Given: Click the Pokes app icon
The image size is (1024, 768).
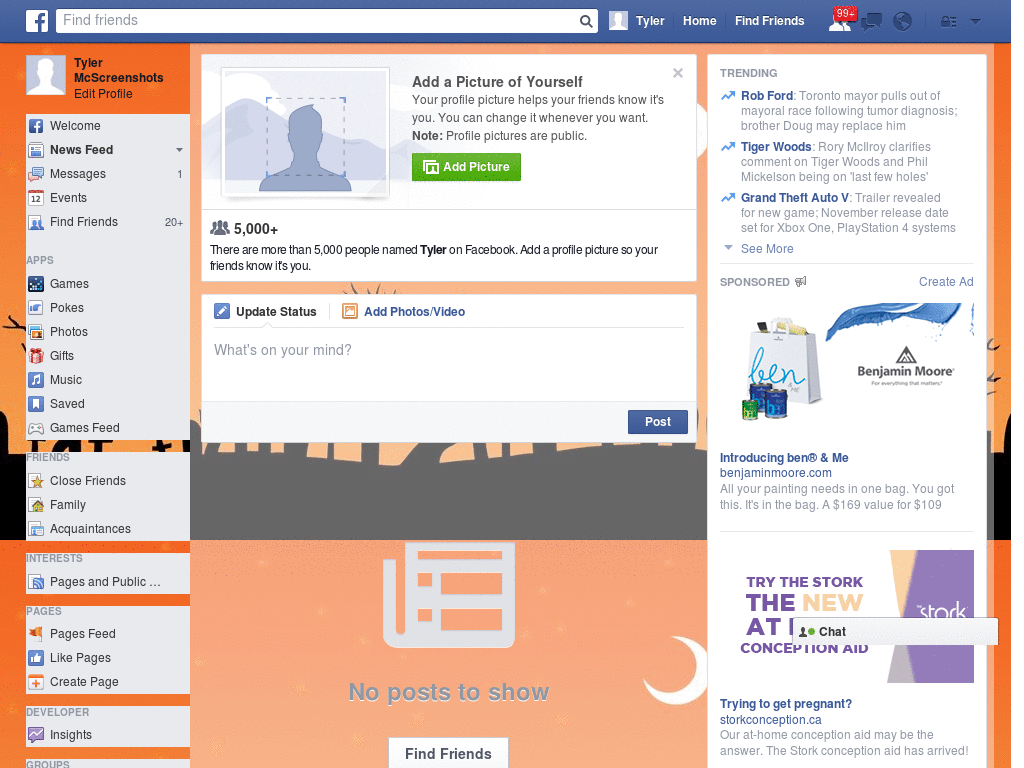Looking at the screenshot, I should point(36,308).
